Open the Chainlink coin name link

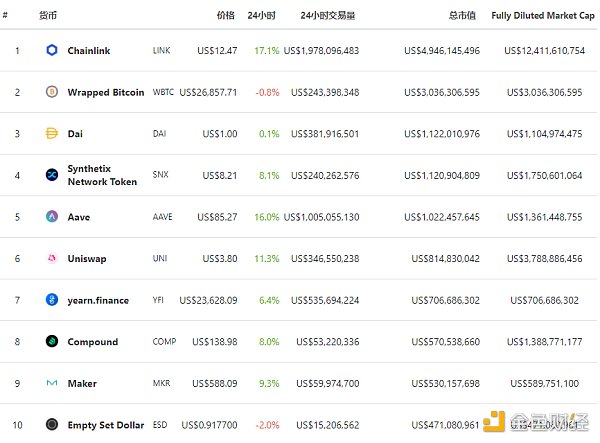pyautogui.click(x=89, y=50)
